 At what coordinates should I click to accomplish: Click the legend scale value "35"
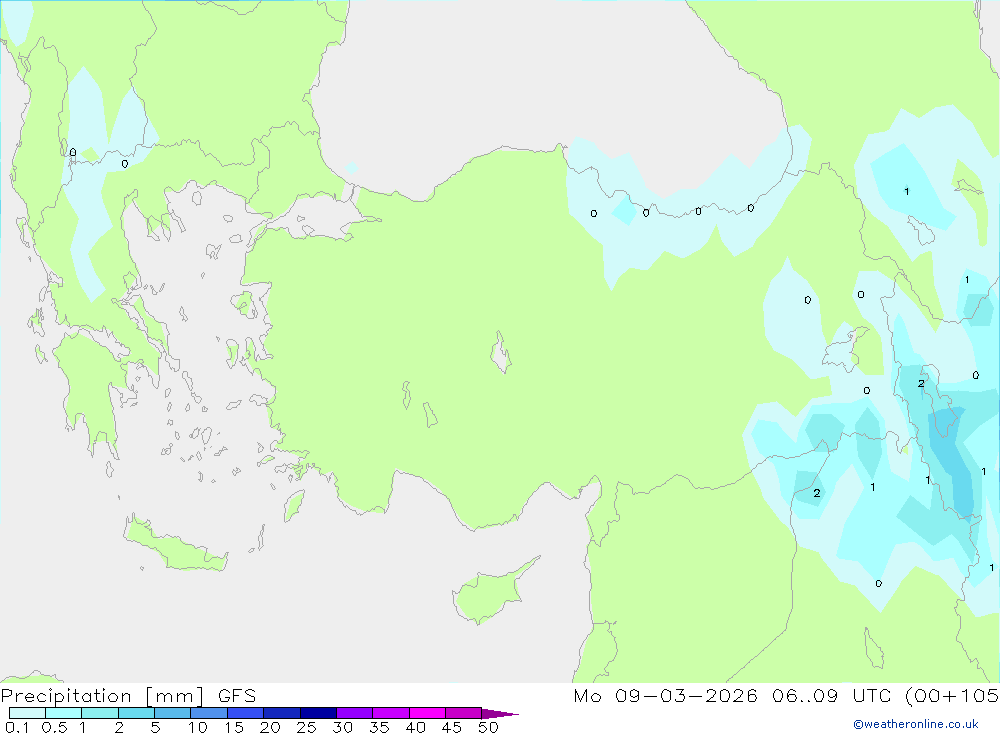(379, 727)
